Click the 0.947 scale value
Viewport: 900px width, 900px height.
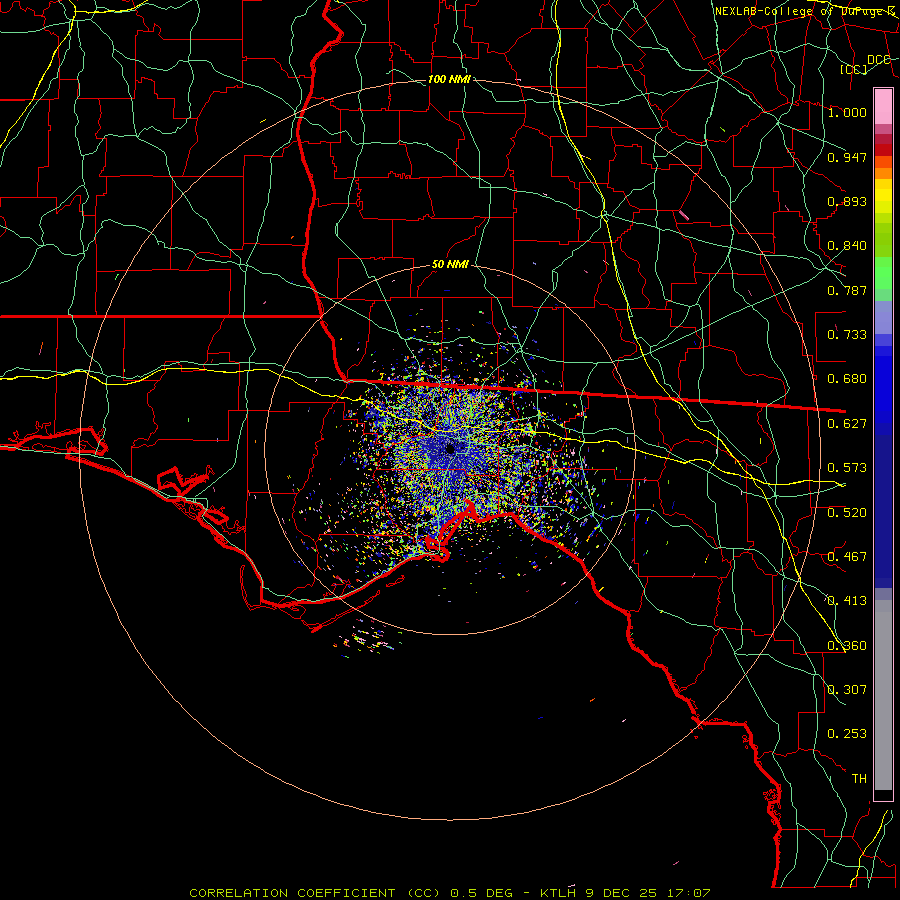847,157
